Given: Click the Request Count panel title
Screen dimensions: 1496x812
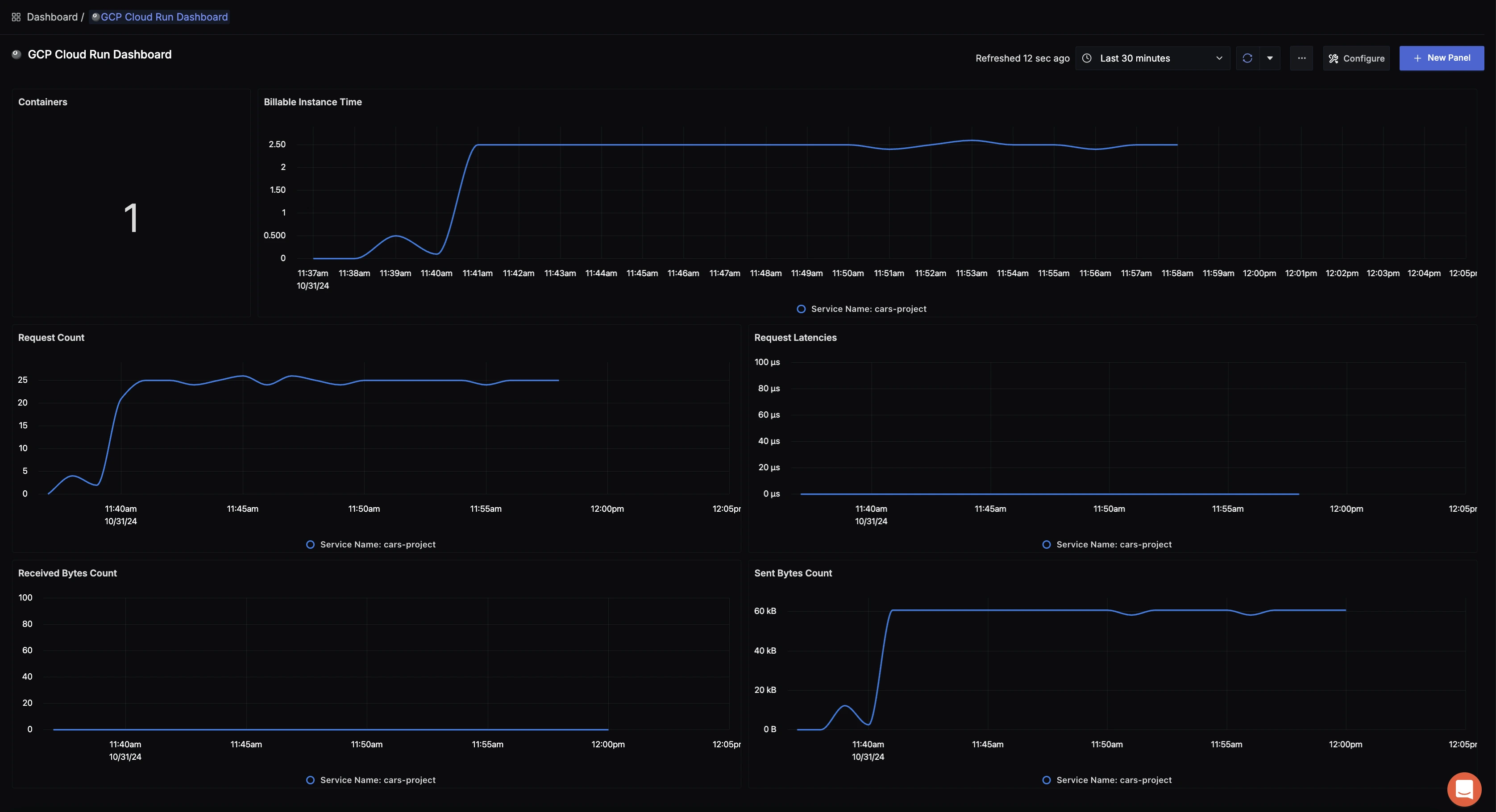Looking at the screenshot, I should pyautogui.click(x=51, y=338).
